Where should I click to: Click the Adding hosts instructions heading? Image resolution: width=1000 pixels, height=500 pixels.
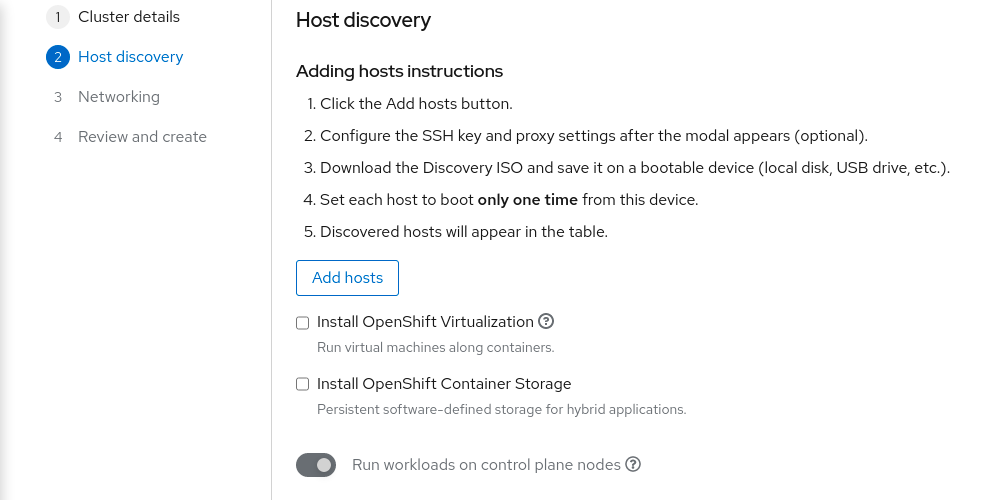pyautogui.click(x=399, y=71)
